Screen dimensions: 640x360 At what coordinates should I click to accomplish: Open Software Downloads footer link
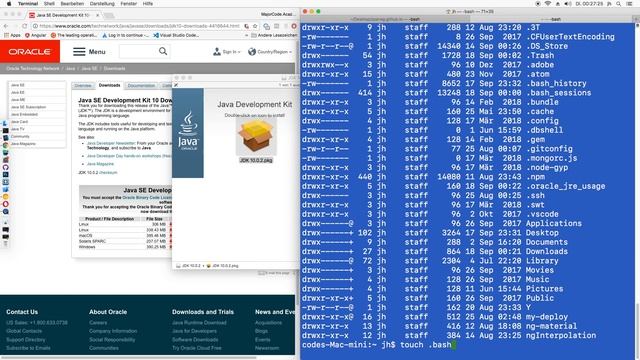[x=195, y=340]
